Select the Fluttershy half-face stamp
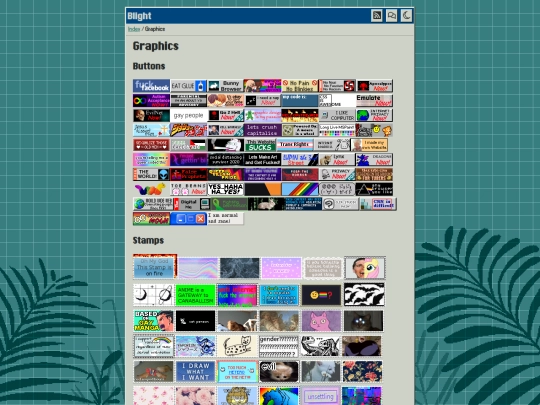The width and height of the screenshot is (540, 405). [x=365, y=268]
